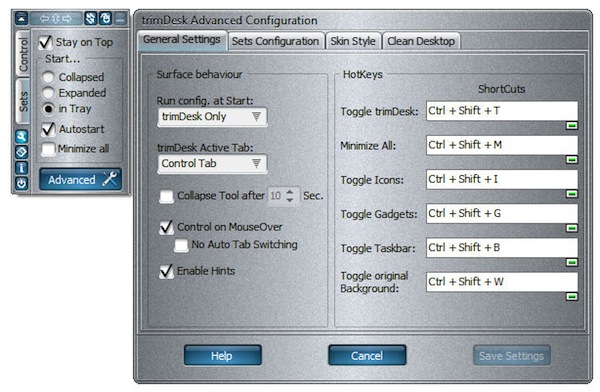Click the left arrow in the widget header
The height and width of the screenshot is (392, 600).
44,18
